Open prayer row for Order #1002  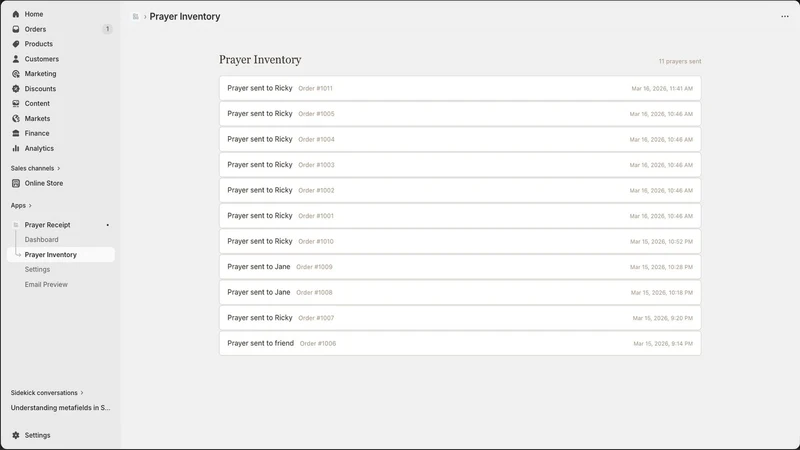460,190
